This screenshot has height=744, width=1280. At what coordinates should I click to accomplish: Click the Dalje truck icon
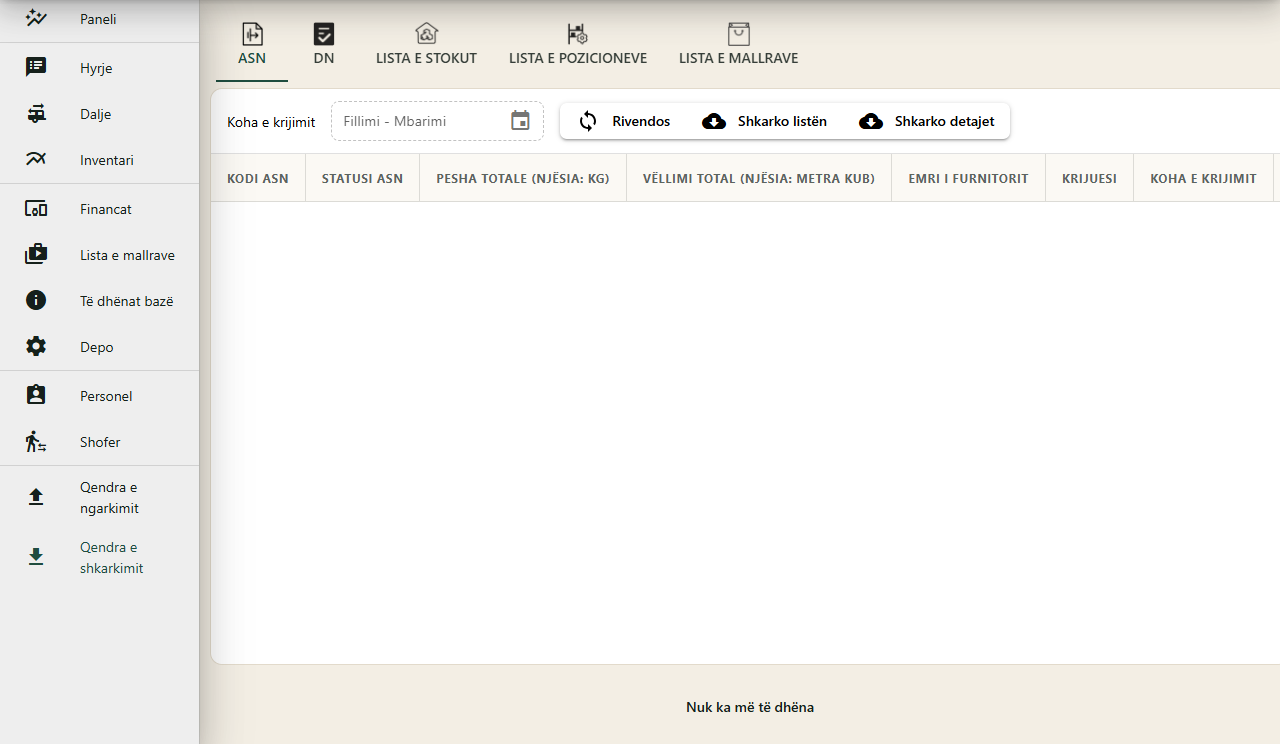click(x=36, y=114)
